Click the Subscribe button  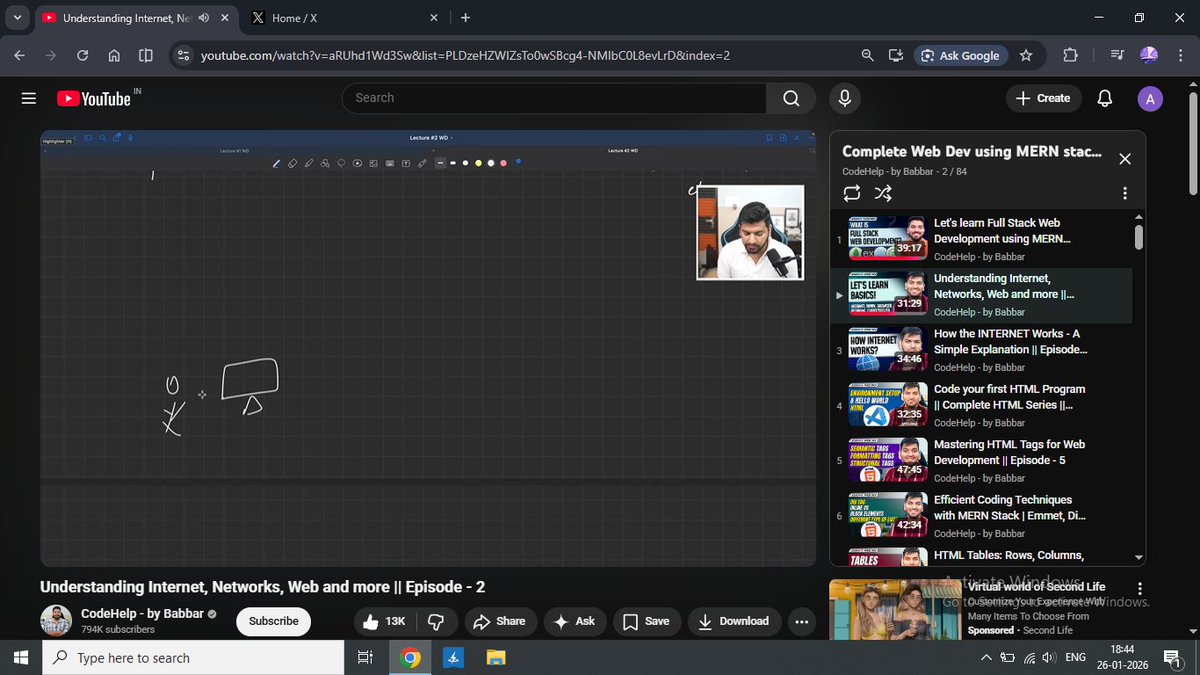tap(274, 621)
